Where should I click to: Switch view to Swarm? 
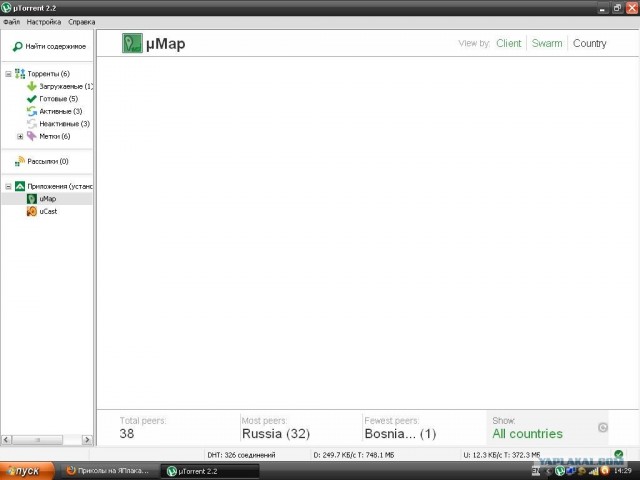click(547, 43)
